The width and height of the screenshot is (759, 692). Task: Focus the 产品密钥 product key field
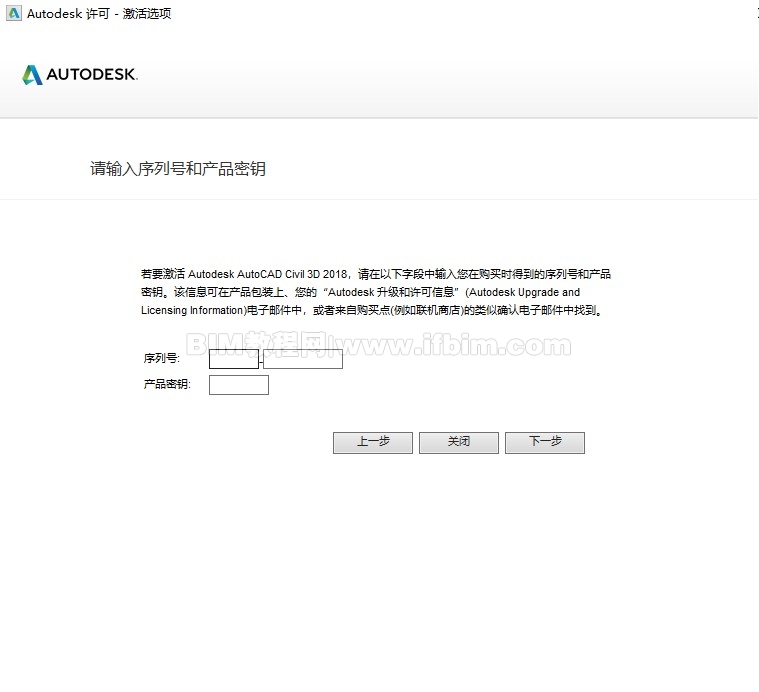[239, 385]
